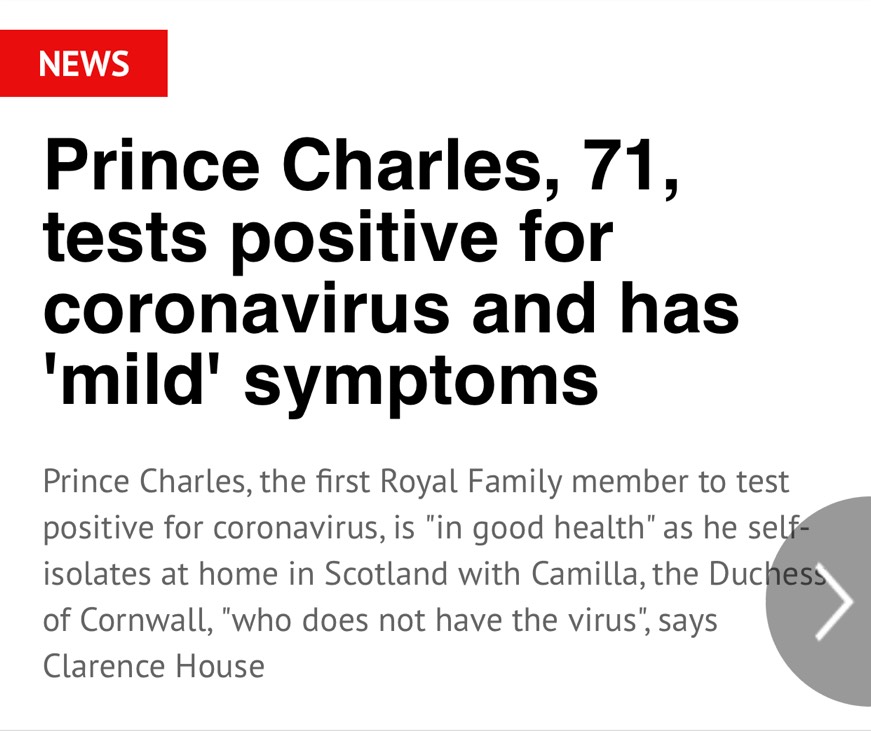The height and width of the screenshot is (731, 871).
Task: Click the word 'Scotland' in summary
Action: pyautogui.click(x=386, y=573)
